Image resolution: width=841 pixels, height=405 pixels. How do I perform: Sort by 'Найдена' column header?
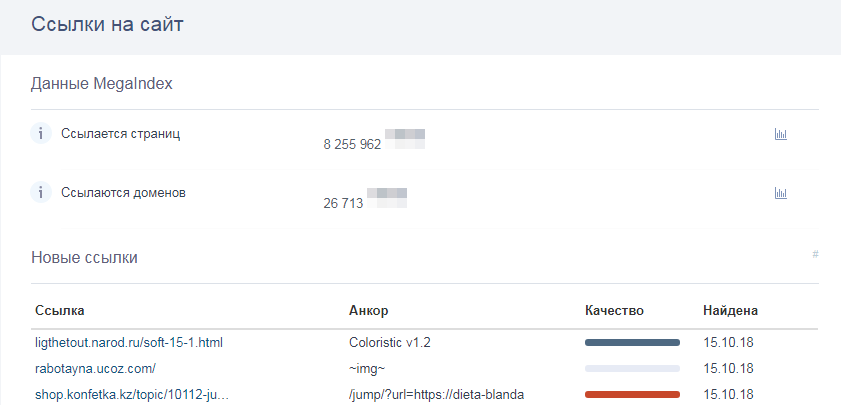730,311
